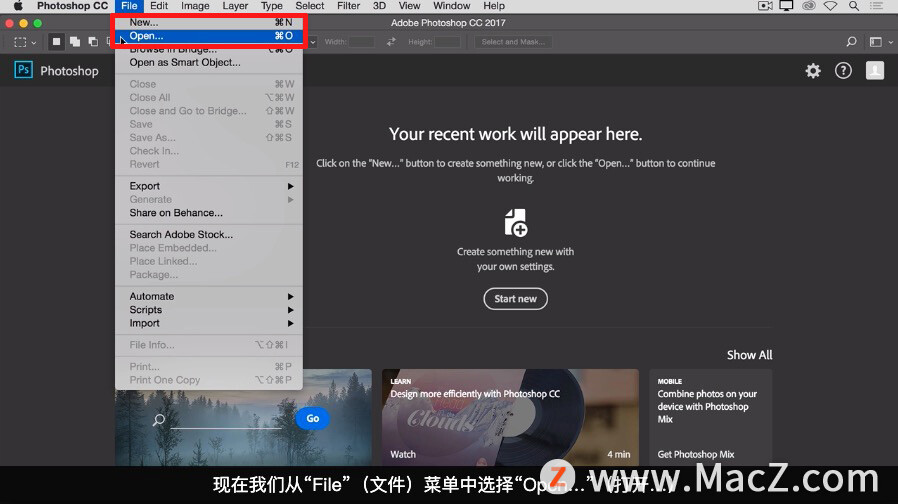Select the Add to selection icon
898x504 pixels.
[x=74, y=42]
